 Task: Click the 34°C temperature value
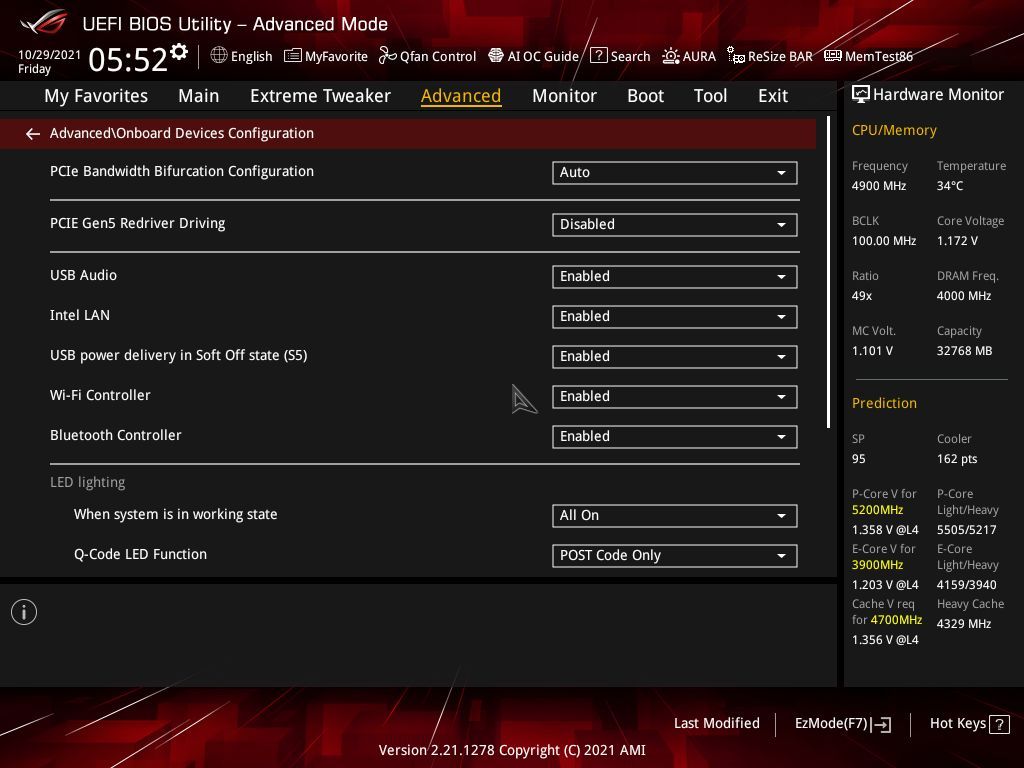tap(950, 186)
